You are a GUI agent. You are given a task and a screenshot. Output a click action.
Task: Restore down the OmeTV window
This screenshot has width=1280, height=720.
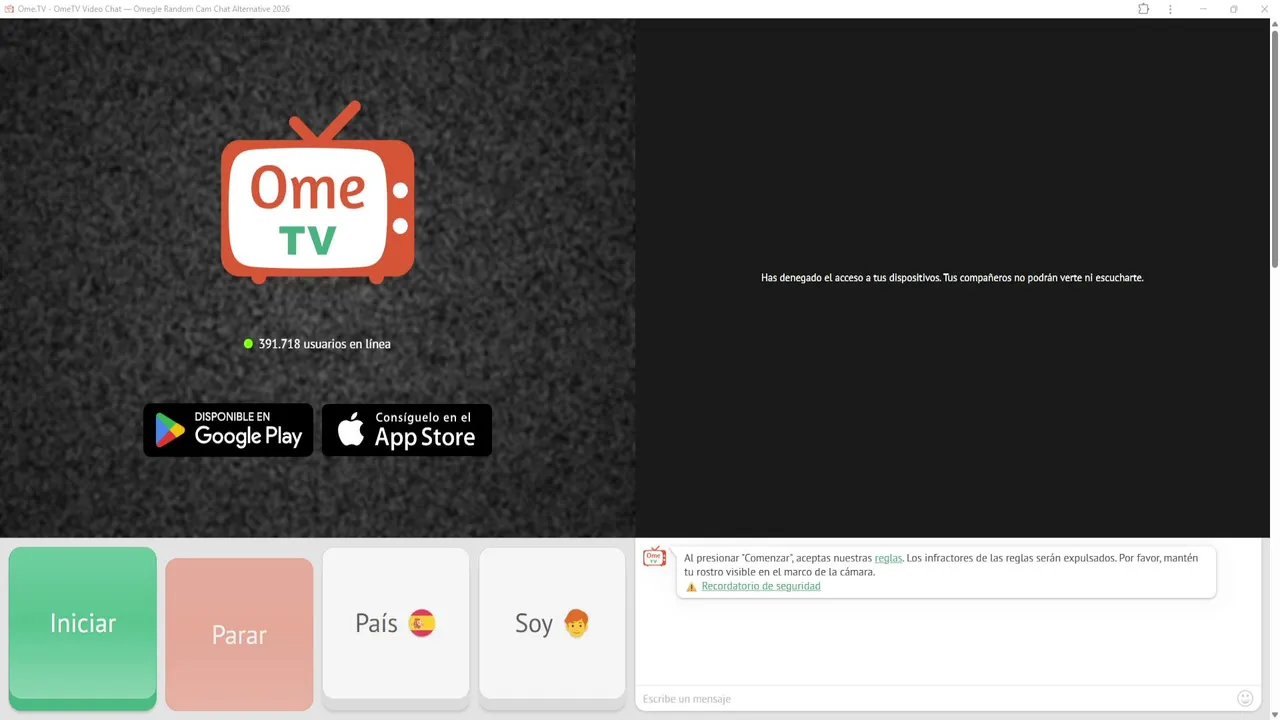tap(1233, 9)
